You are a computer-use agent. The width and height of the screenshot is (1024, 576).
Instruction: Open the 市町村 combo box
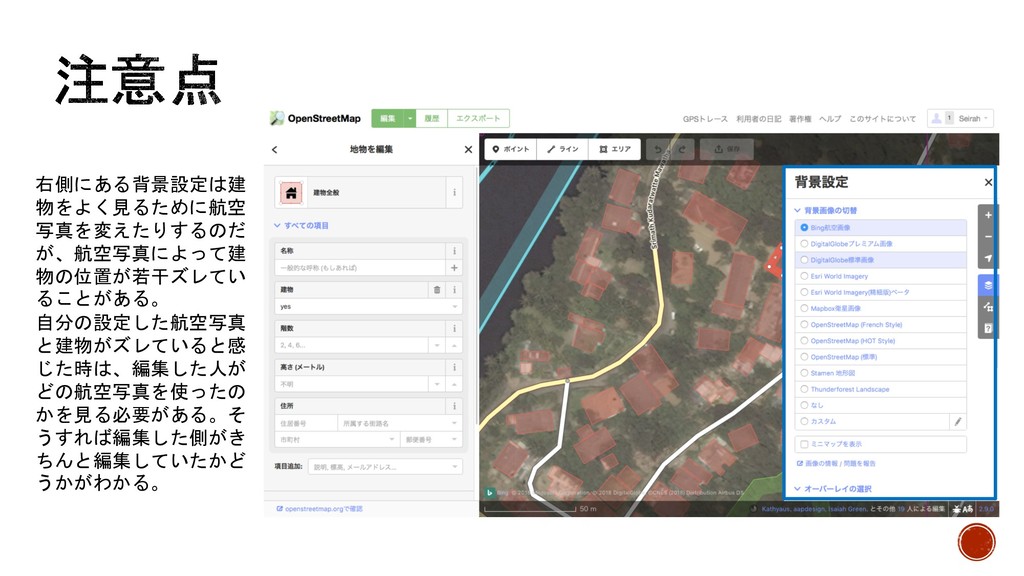(x=337, y=440)
